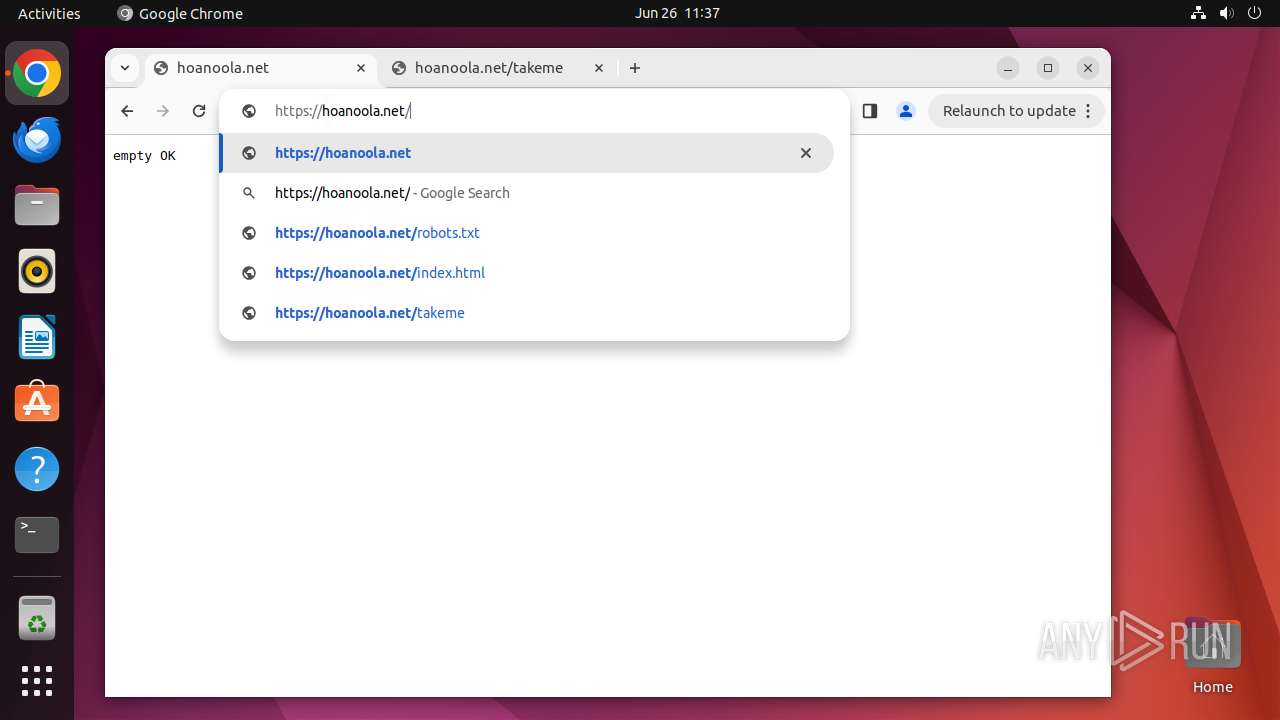Remove the https://hoanoola.net suggestion

click(x=806, y=153)
